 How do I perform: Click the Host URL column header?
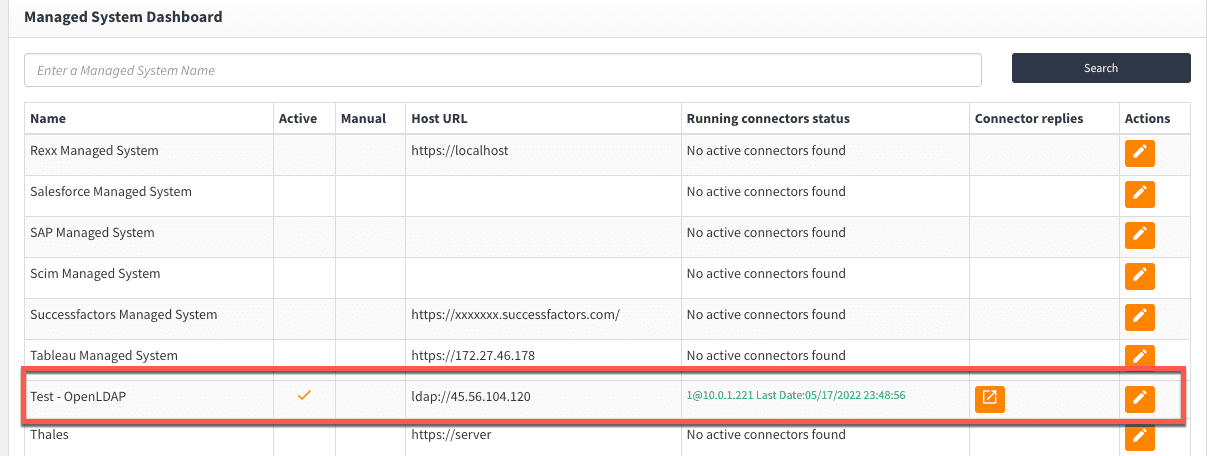(439, 118)
